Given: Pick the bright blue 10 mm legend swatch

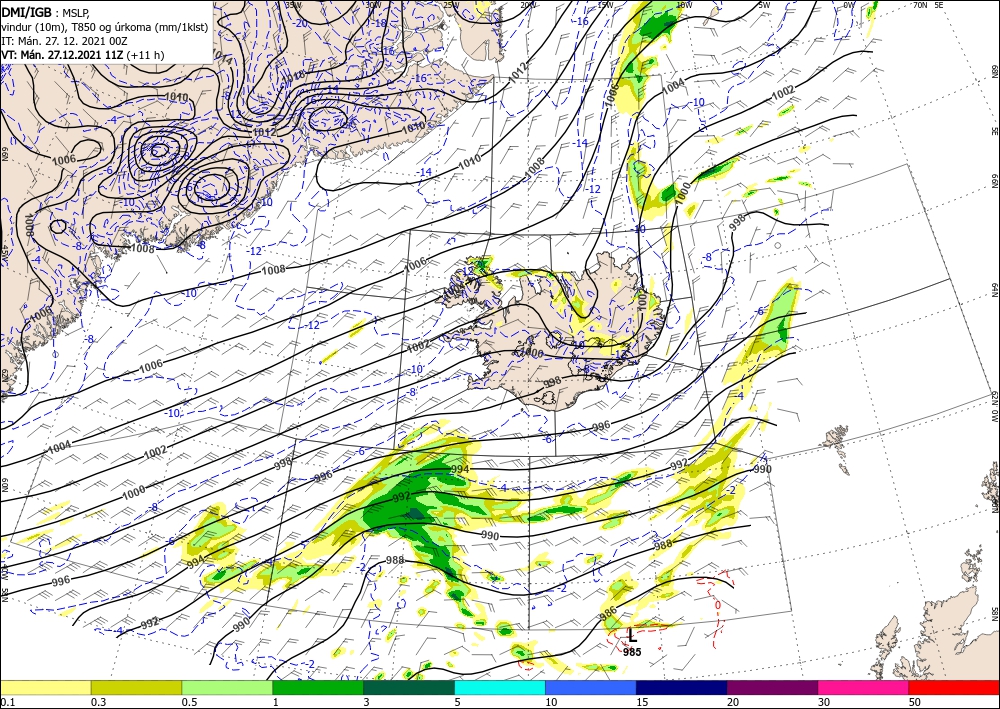Looking at the screenshot, I should tap(591, 687).
